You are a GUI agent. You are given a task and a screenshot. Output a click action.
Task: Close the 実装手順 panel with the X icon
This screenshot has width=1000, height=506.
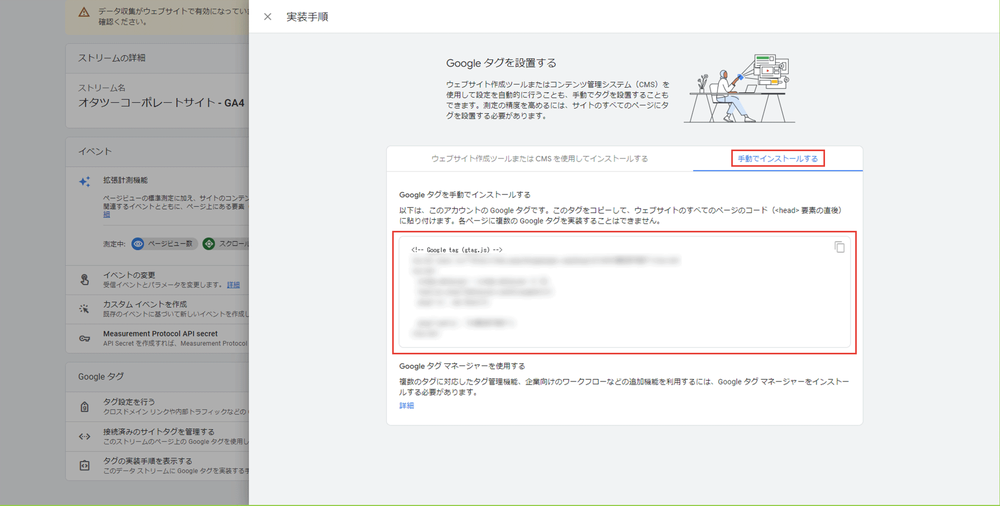268,17
